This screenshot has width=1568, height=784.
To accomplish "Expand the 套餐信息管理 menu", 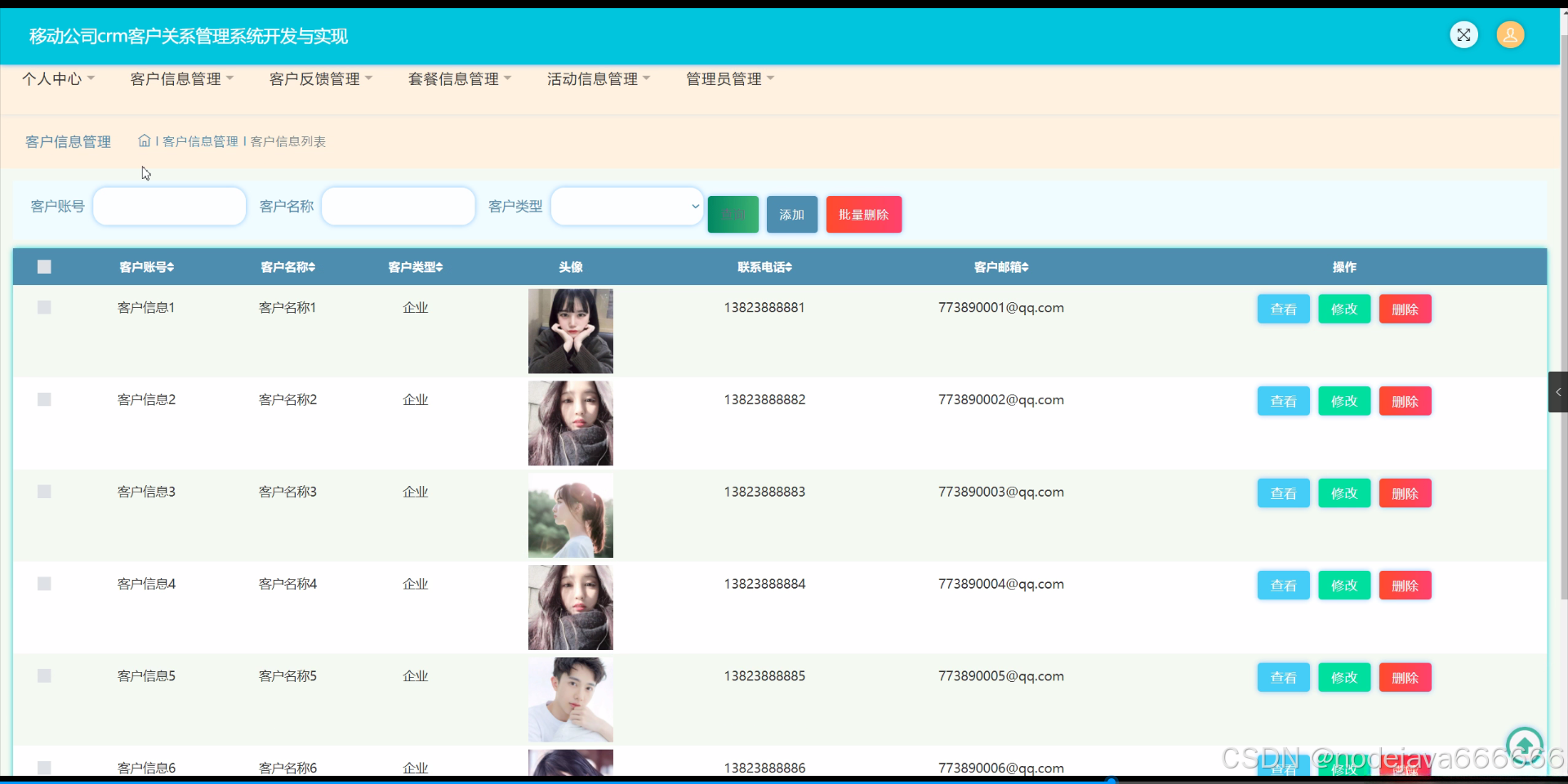I will pyautogui.click(x=459, y=79).
